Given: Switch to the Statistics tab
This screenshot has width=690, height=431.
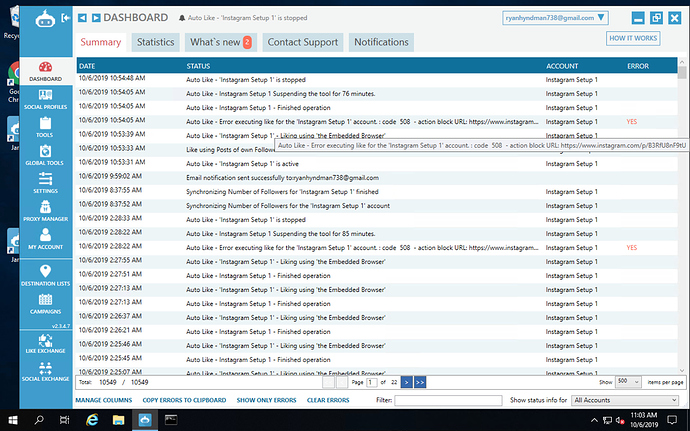Looking at the screenshot, I should (155, 42).
